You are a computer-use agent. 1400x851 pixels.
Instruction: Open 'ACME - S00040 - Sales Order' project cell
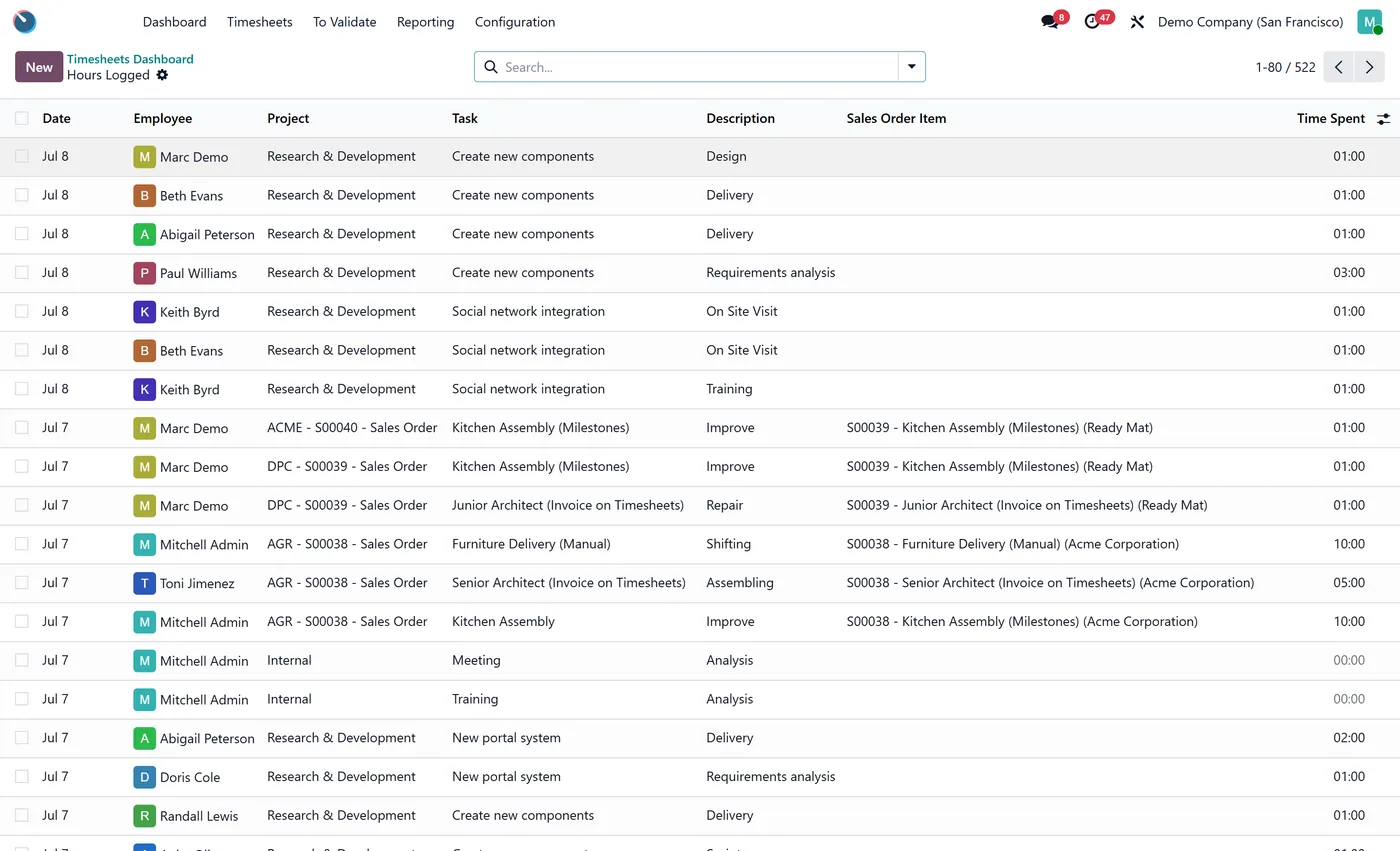(x=352, y=427)
